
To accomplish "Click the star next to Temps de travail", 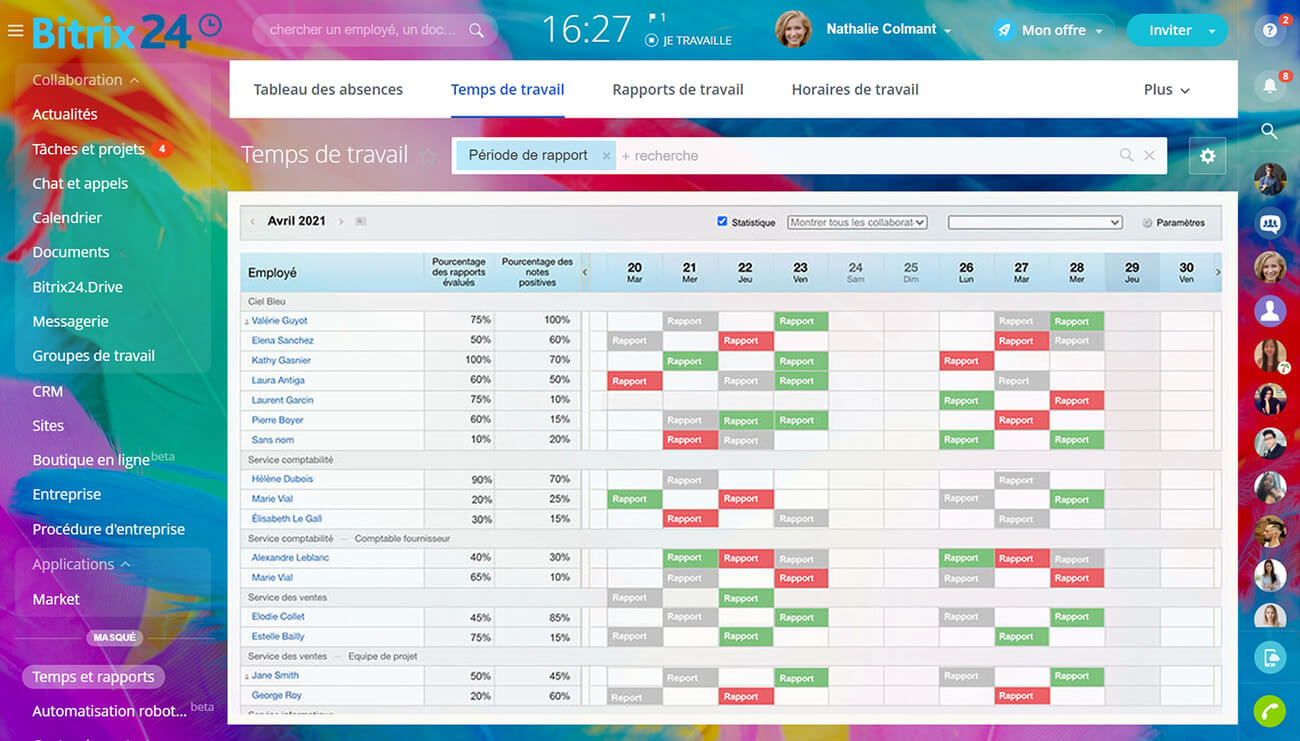I will pos(428,156).
